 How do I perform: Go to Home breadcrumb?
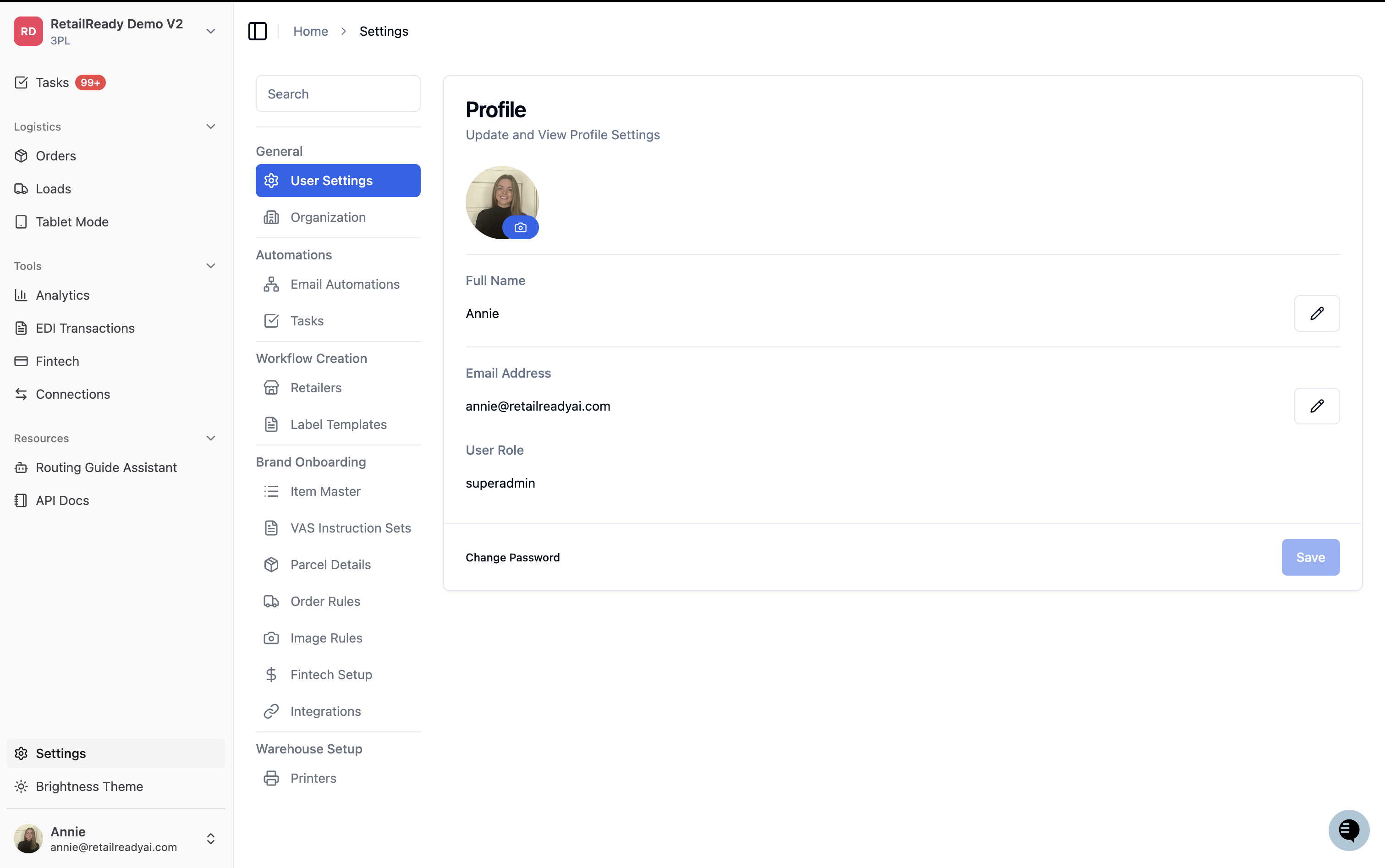(311, 31)
